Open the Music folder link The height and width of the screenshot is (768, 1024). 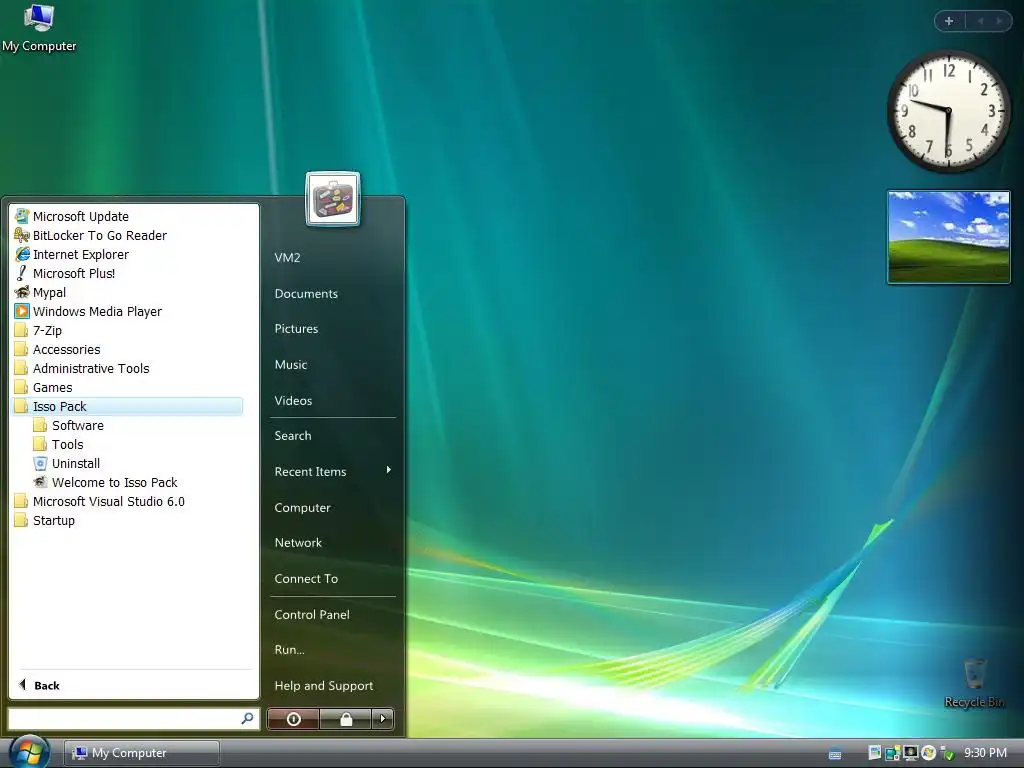pos(291,364)
